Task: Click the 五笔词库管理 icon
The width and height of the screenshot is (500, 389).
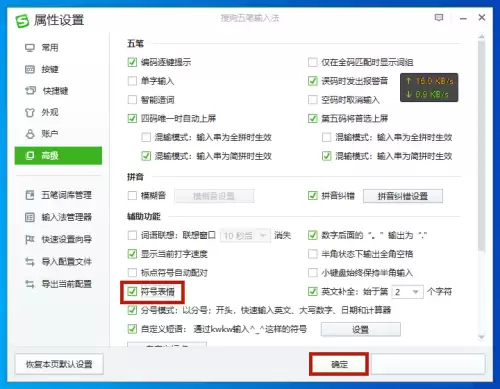Action: tap(30, 195)
